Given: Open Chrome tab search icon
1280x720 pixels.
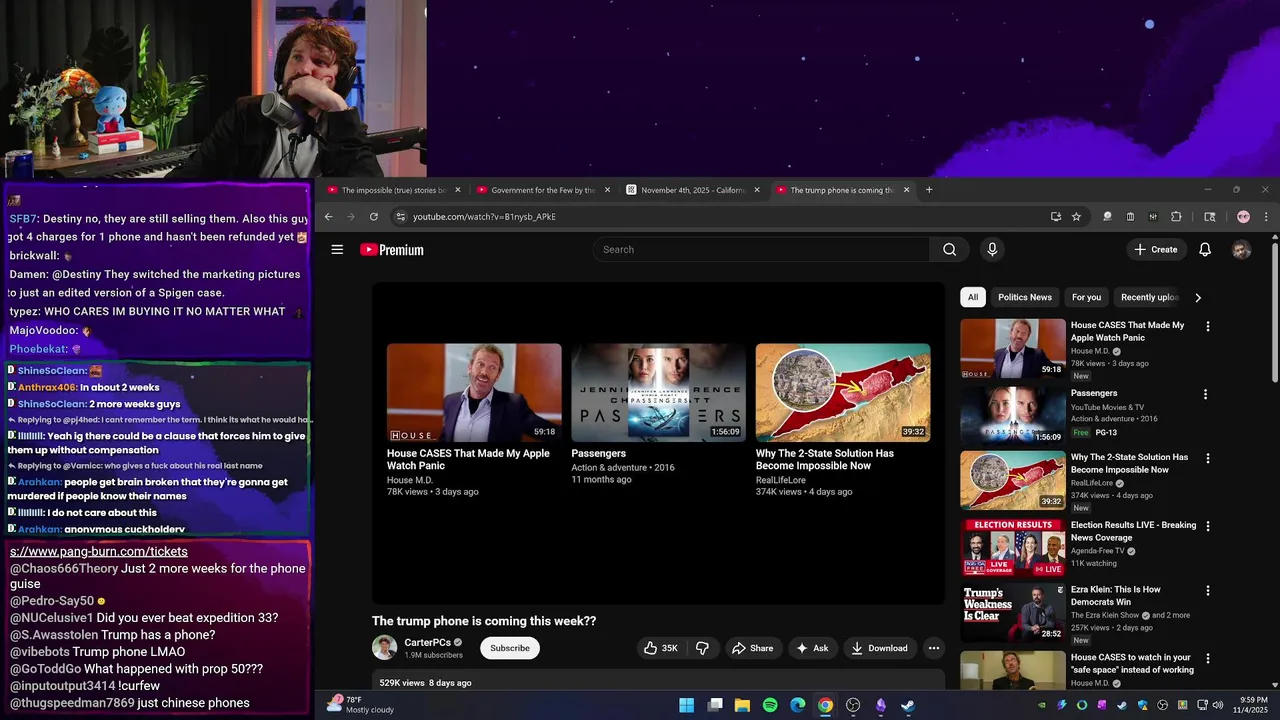Looking at the screenshot, I should (x=1209, y=217).
